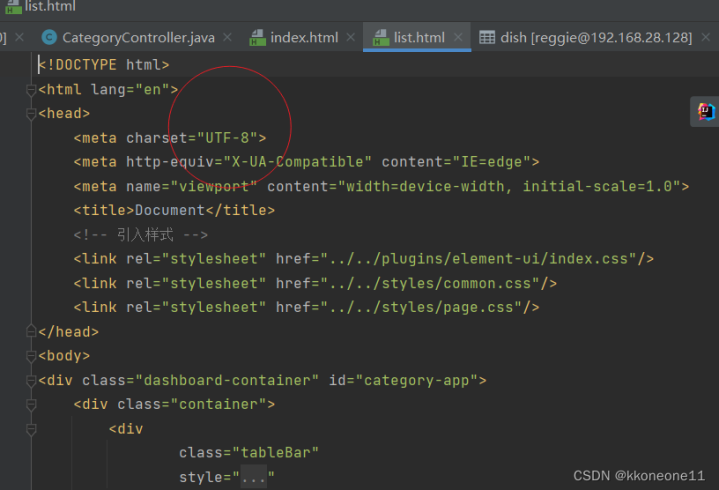
Task: Close the CategoryController.java tab
Action: tap(227, 37)
